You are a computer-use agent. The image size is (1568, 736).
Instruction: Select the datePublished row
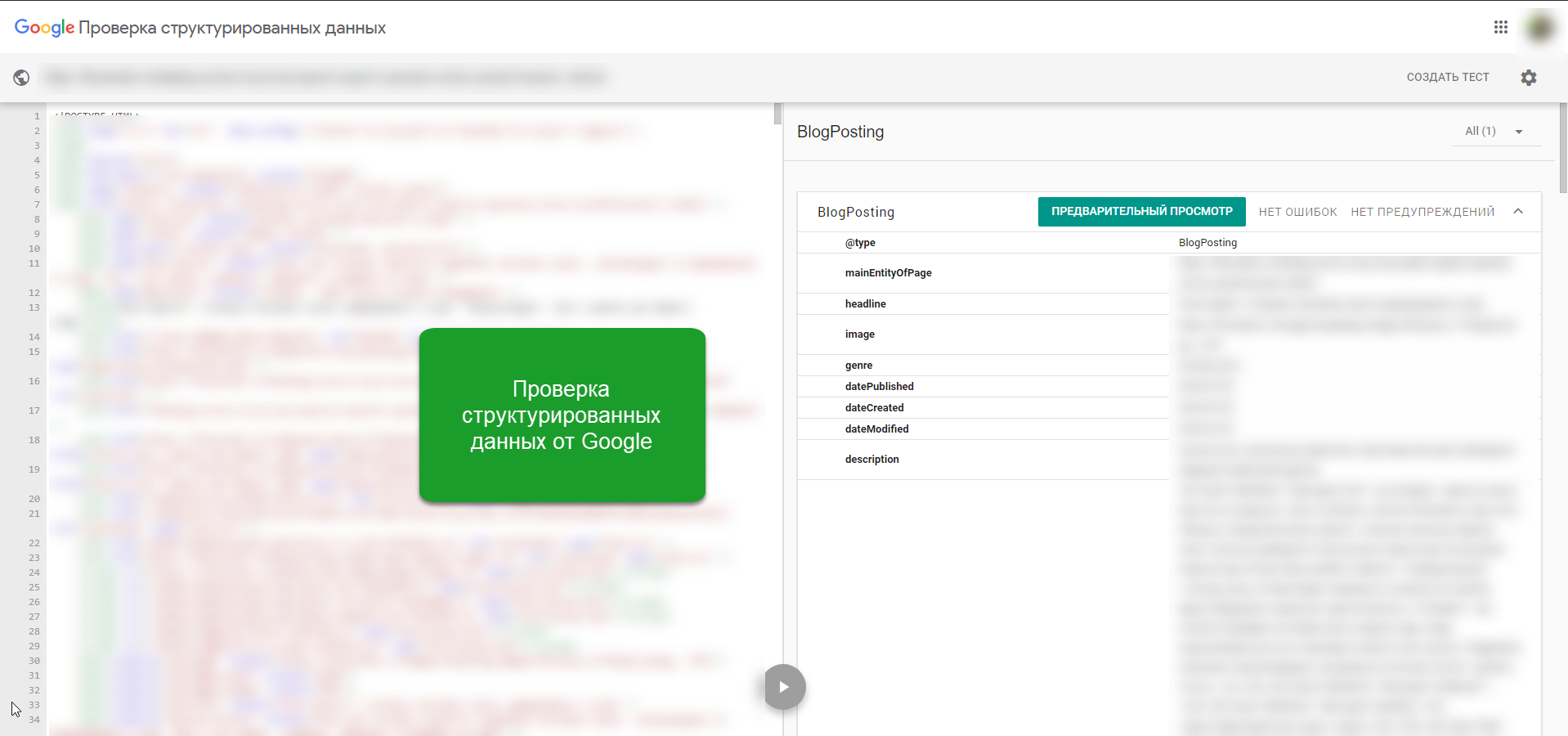(1169, 387)
